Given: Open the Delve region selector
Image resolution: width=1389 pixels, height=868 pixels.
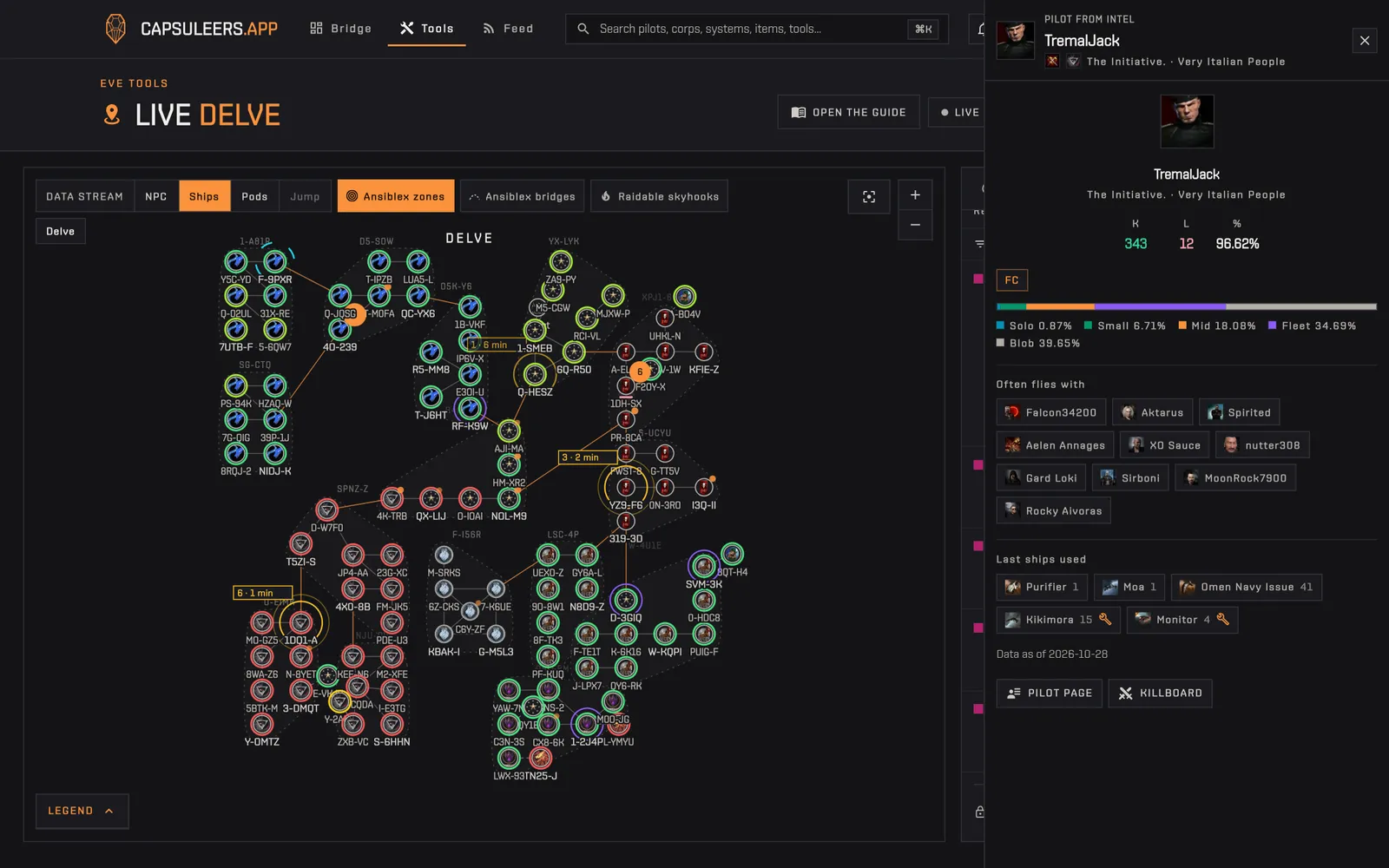Looking at the screenshot, I should click(x=61, y=231).
